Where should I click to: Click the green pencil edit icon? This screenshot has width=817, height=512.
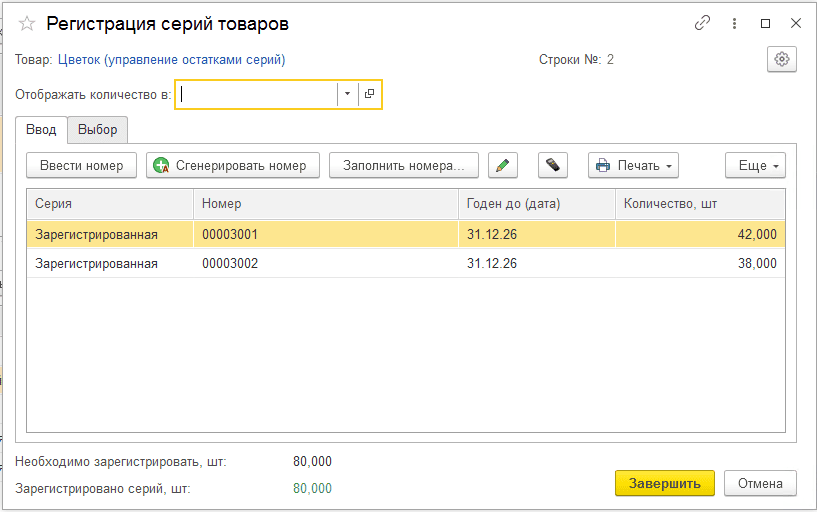(503, 166)
